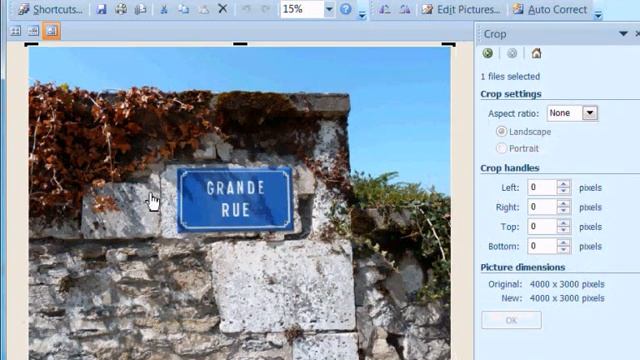Screen dimensions: 640x360
Task: Select the Portrait radio button
Action: [501, 148]
